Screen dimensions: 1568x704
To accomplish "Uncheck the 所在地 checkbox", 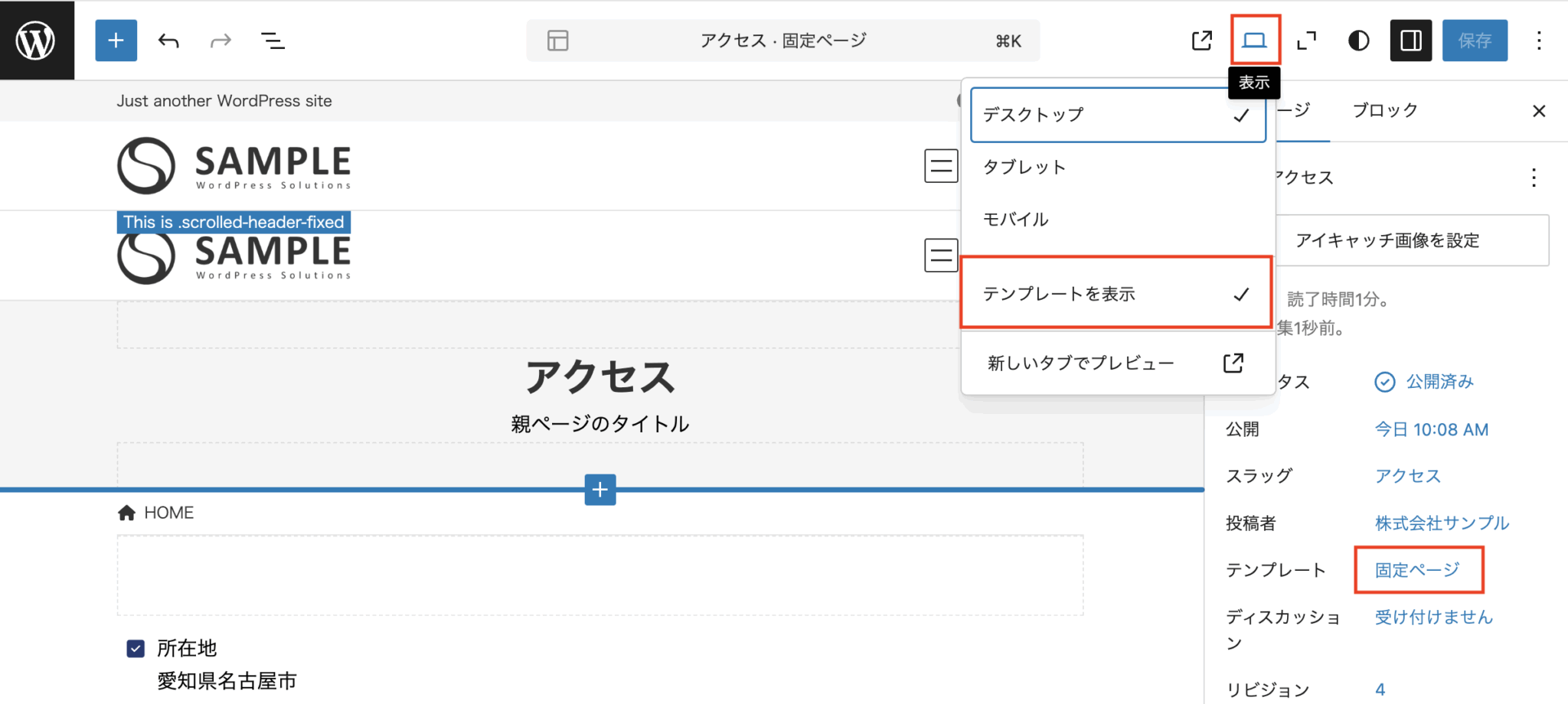I will 135,648.
